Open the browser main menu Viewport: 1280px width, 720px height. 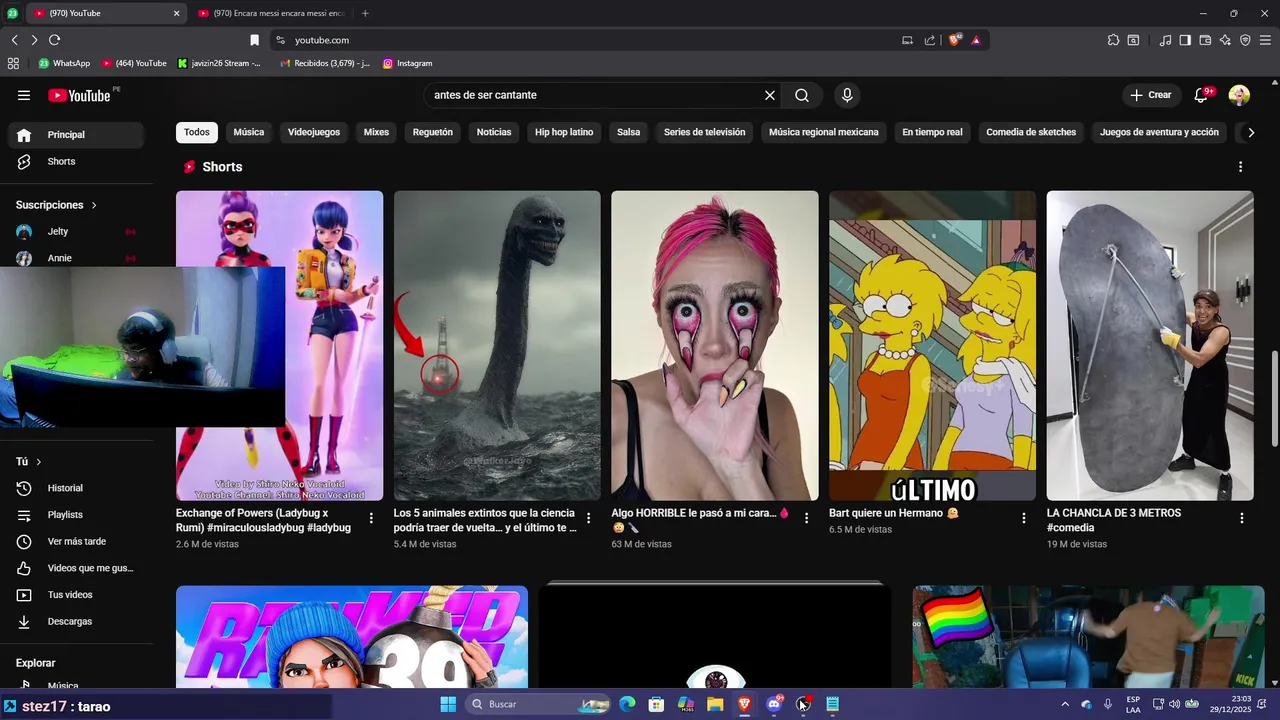(x=1265, y=40)
